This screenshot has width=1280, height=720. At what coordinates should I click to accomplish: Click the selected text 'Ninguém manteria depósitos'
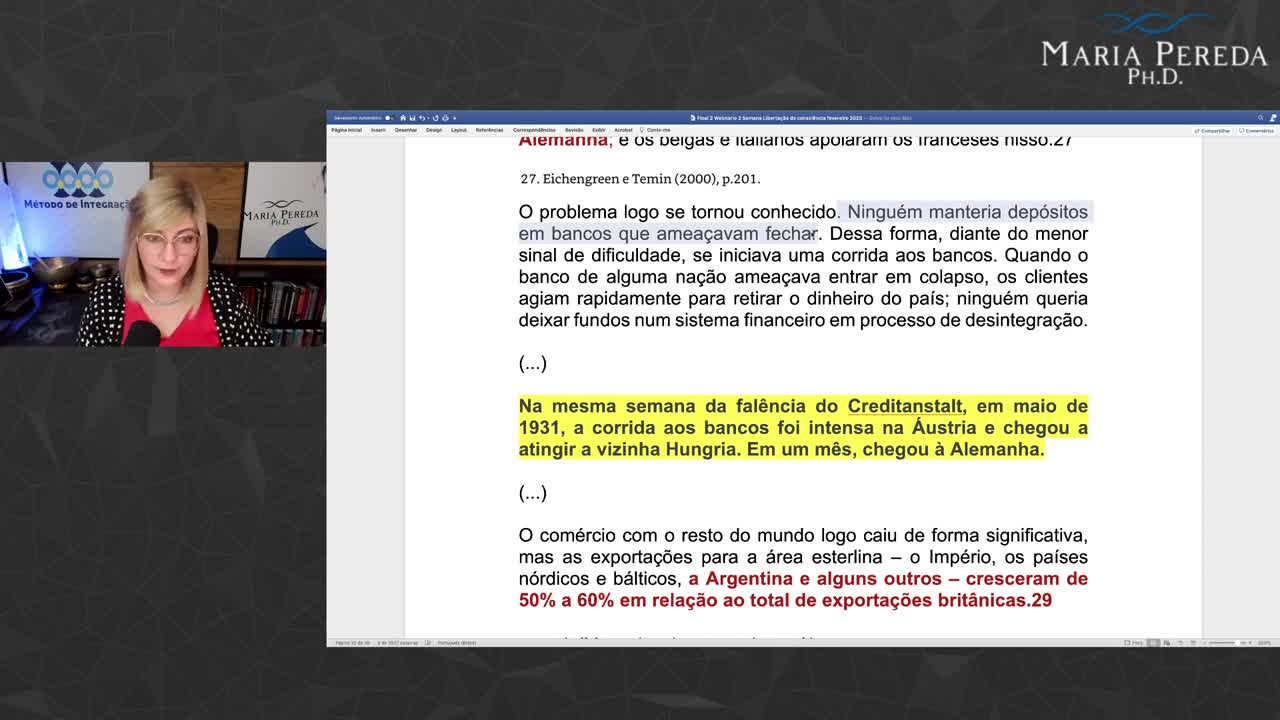click(967, 212)
